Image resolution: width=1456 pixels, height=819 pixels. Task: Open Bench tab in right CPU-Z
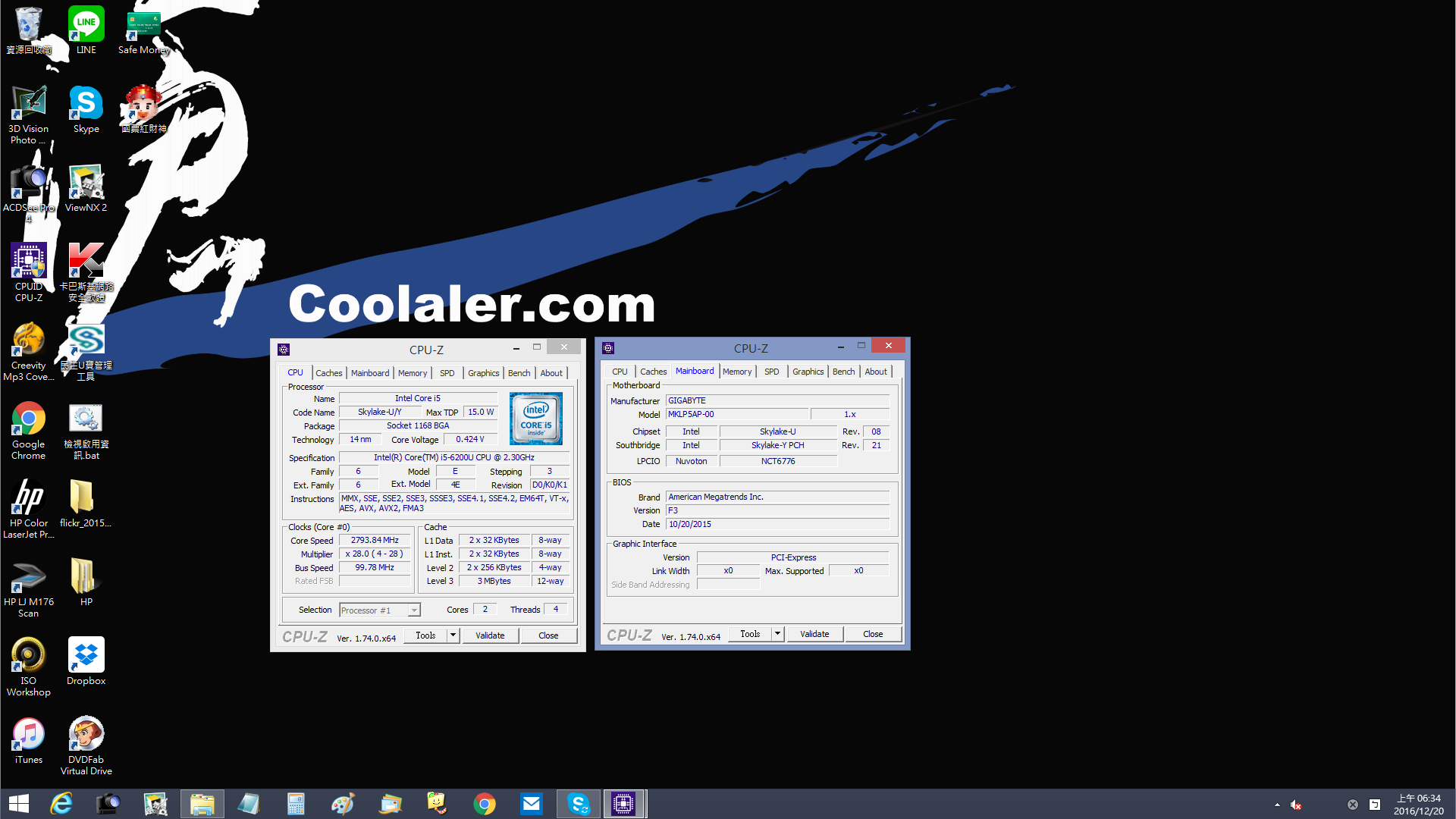pos(844,372)
